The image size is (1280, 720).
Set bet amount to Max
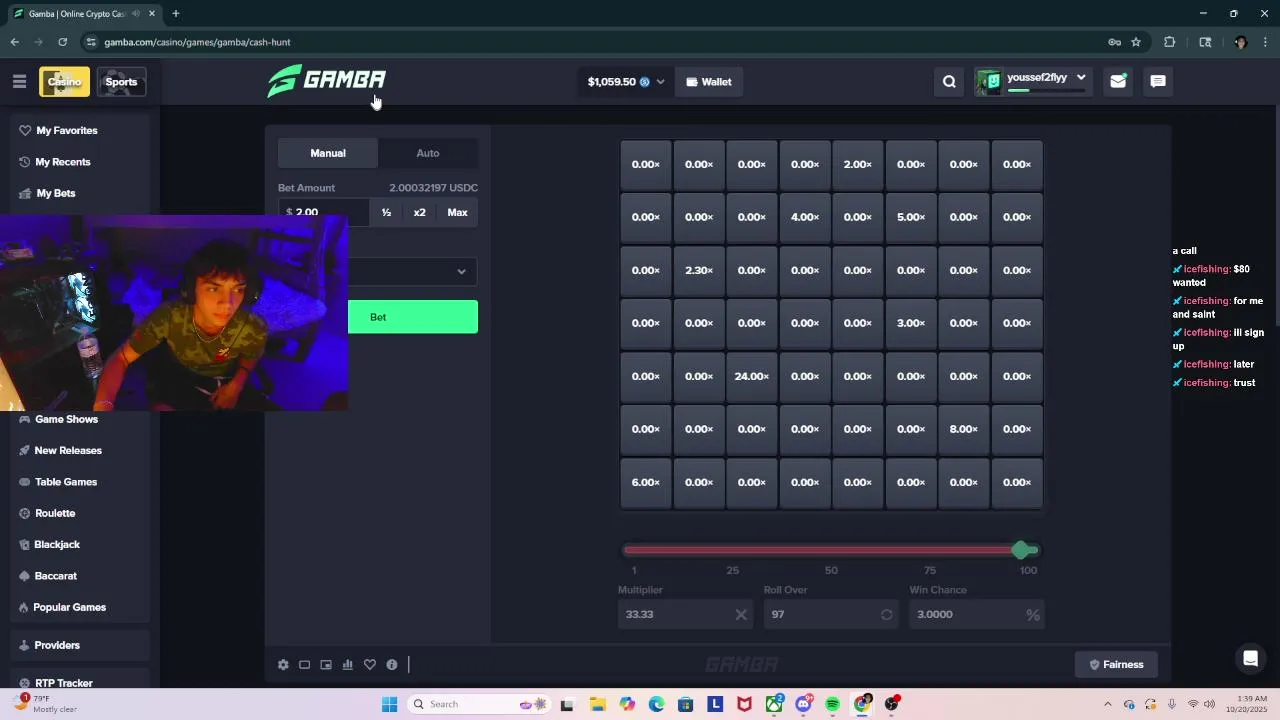point(457,213)
